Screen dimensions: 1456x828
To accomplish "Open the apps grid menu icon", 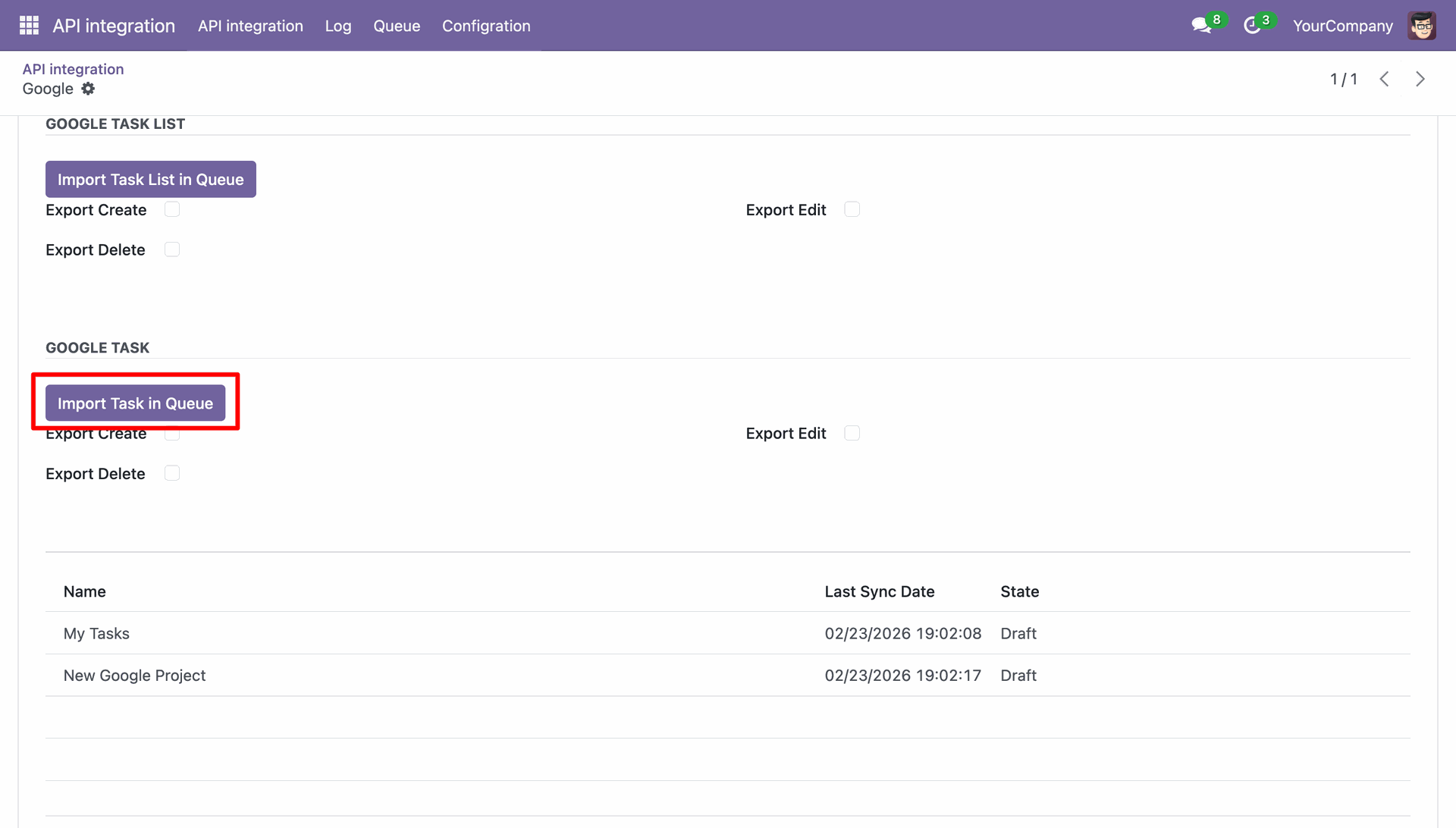I will [x=29, y=26].
